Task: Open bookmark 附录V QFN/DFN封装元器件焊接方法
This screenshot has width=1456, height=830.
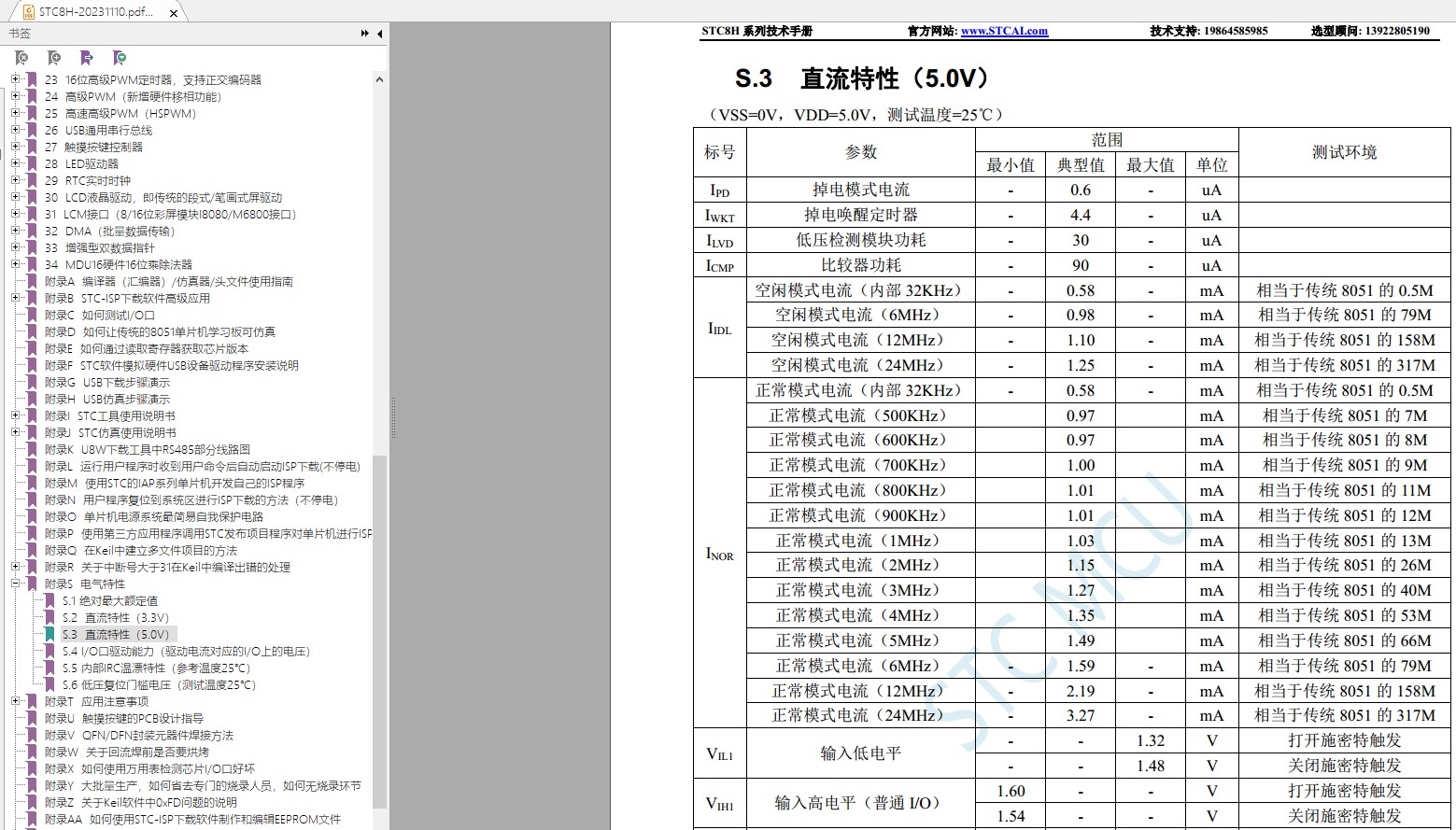Action: (139, 735)
